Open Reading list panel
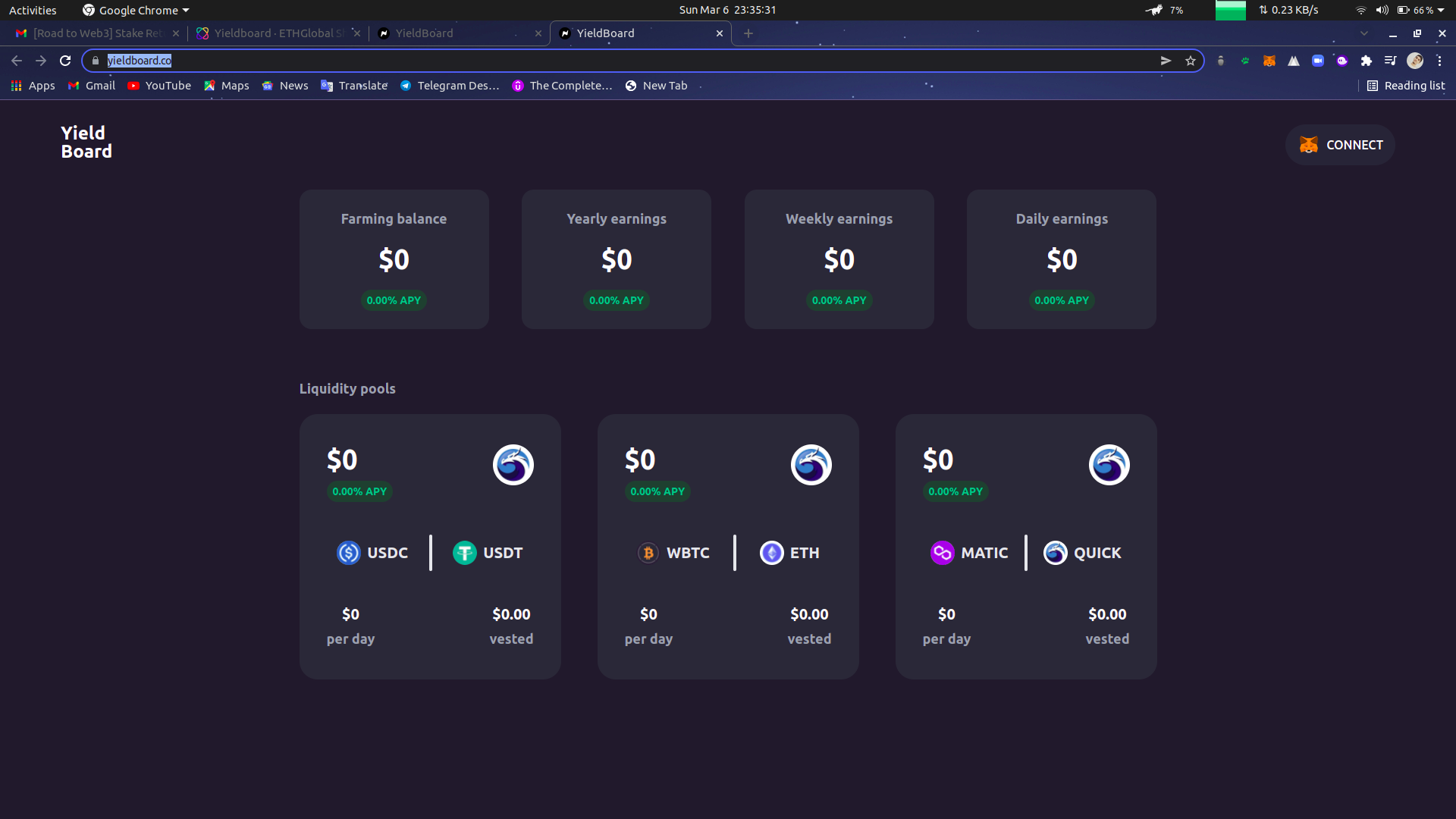This screenshot has height=819, width=1456. point(1405,86)
